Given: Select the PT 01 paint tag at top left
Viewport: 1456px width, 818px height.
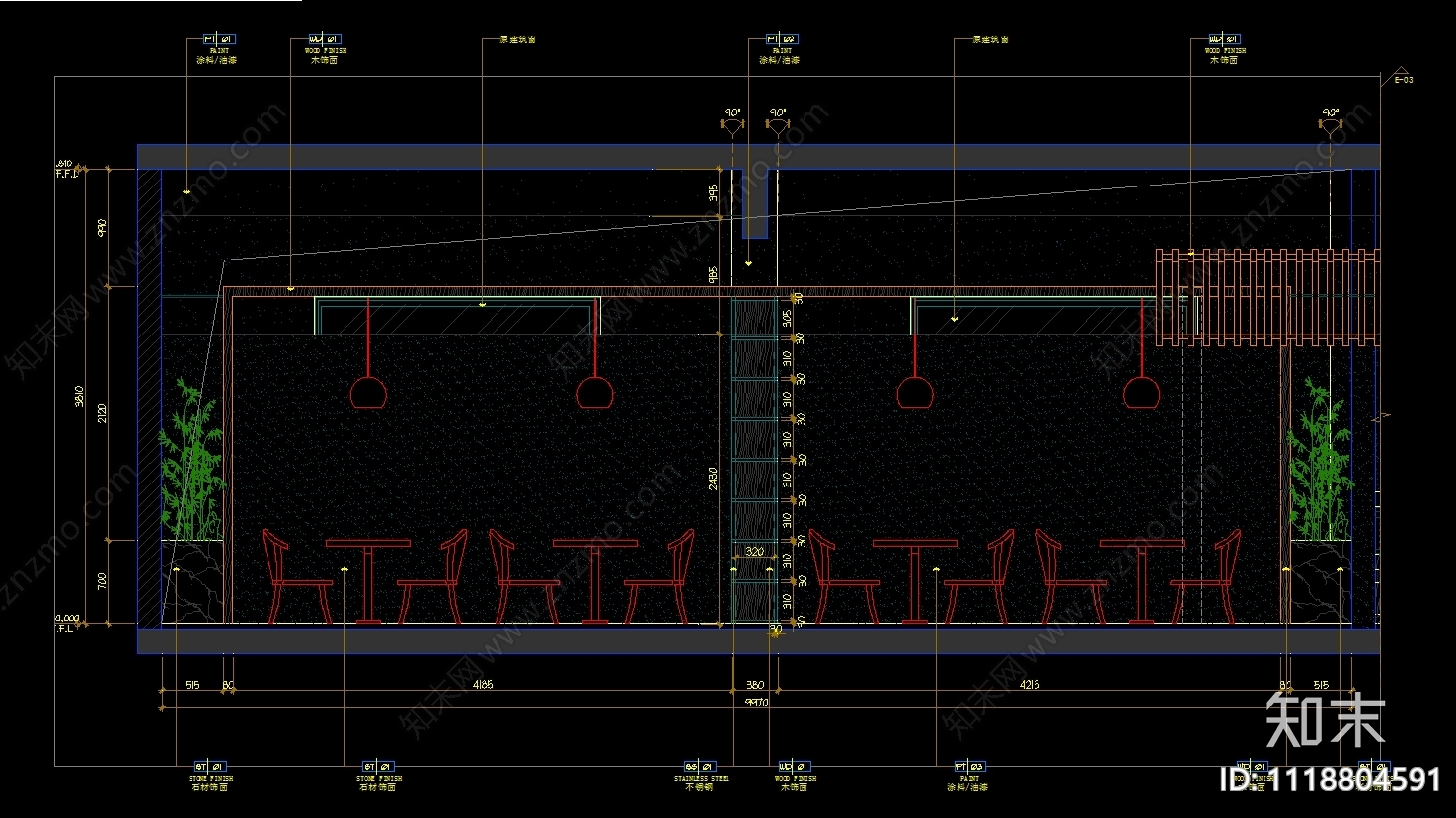Looking at the screenshot, I should pyautogui.click(x=219, y=39).
